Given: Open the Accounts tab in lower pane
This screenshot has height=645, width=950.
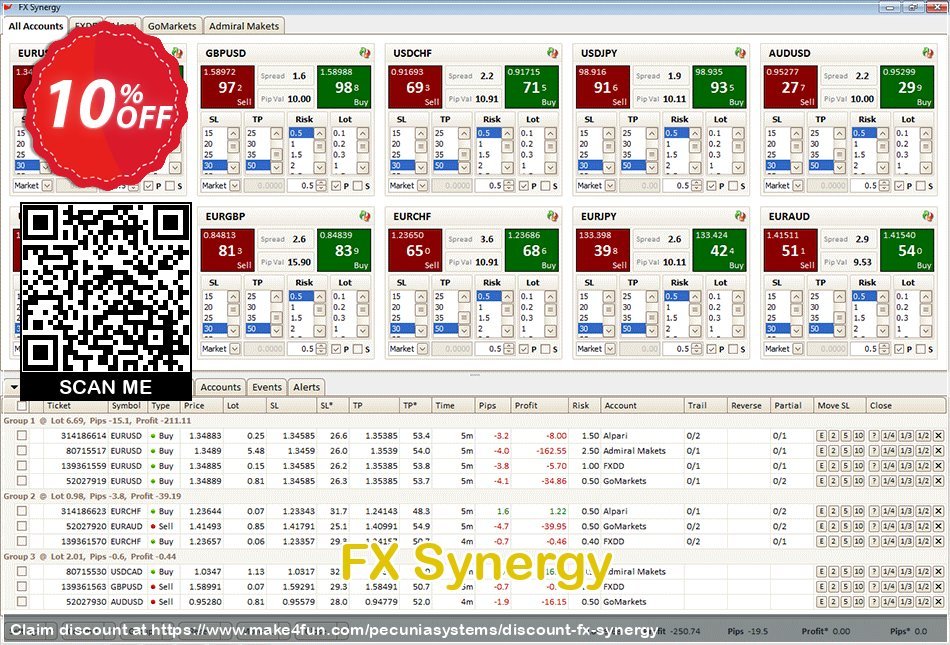Looking at the screenshot, I should point(221,387).
